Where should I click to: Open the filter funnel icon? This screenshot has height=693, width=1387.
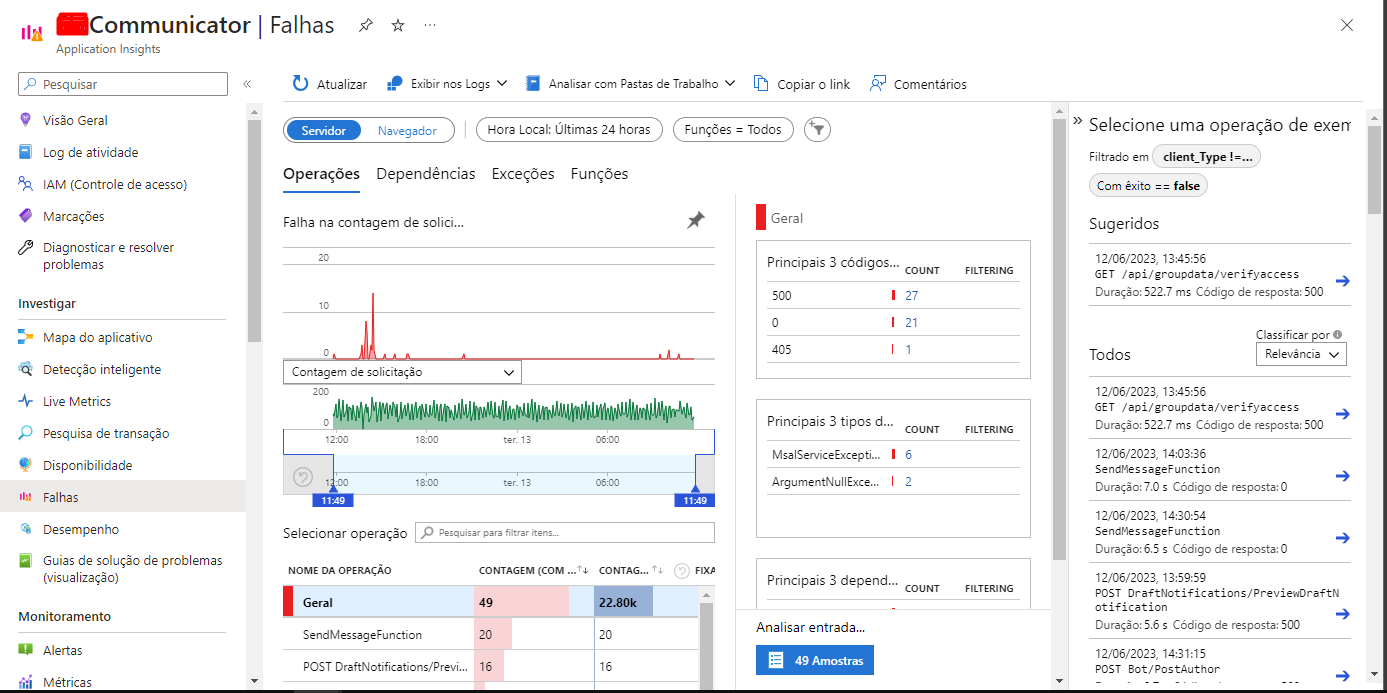[817, 129]
